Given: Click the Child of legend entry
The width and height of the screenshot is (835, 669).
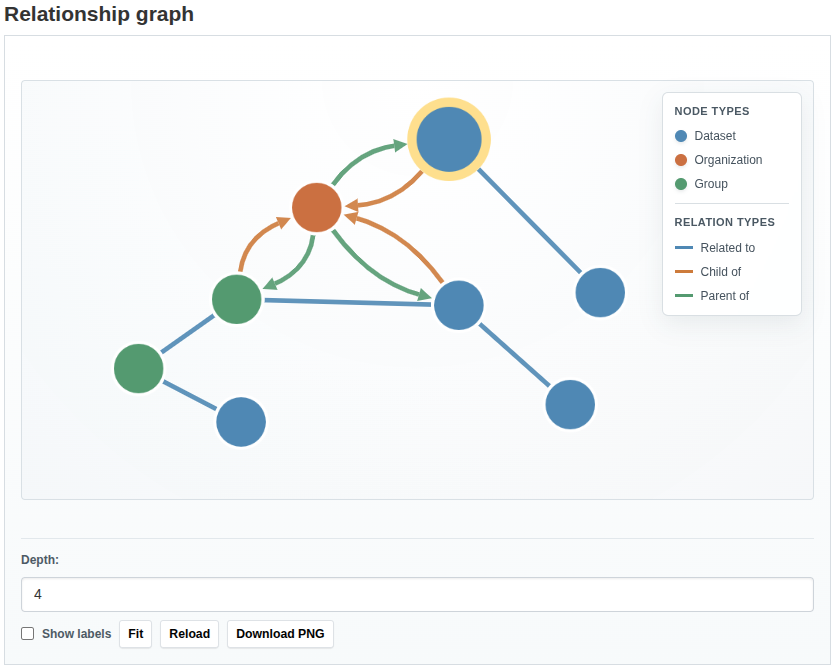Looking at the screenshot, I should (x=715, y=271).
